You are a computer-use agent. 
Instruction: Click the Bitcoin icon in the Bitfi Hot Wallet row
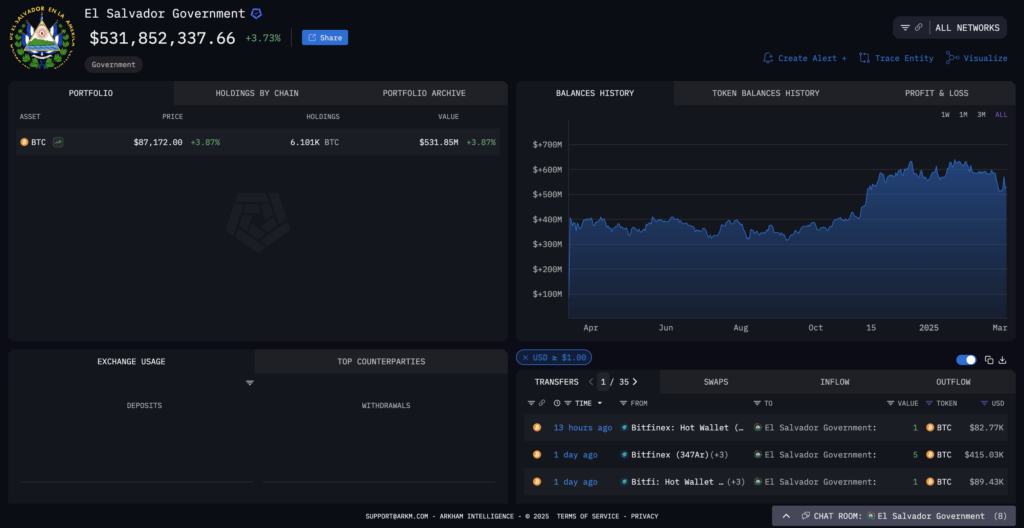click(x=537, y=482)
